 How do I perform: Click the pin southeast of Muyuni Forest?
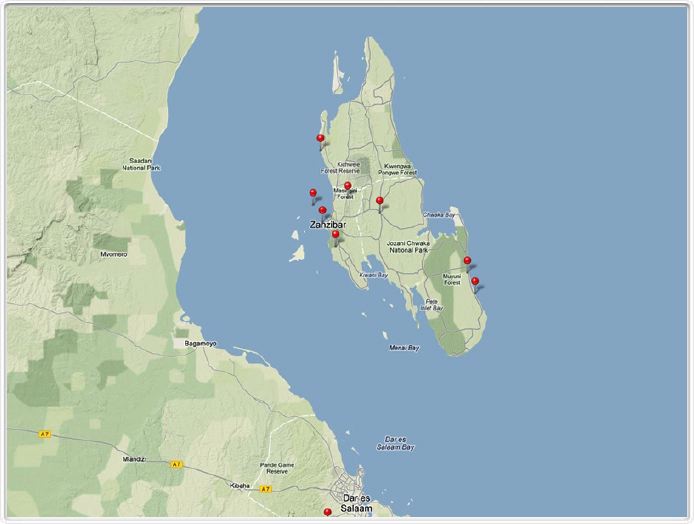(475, 282)
